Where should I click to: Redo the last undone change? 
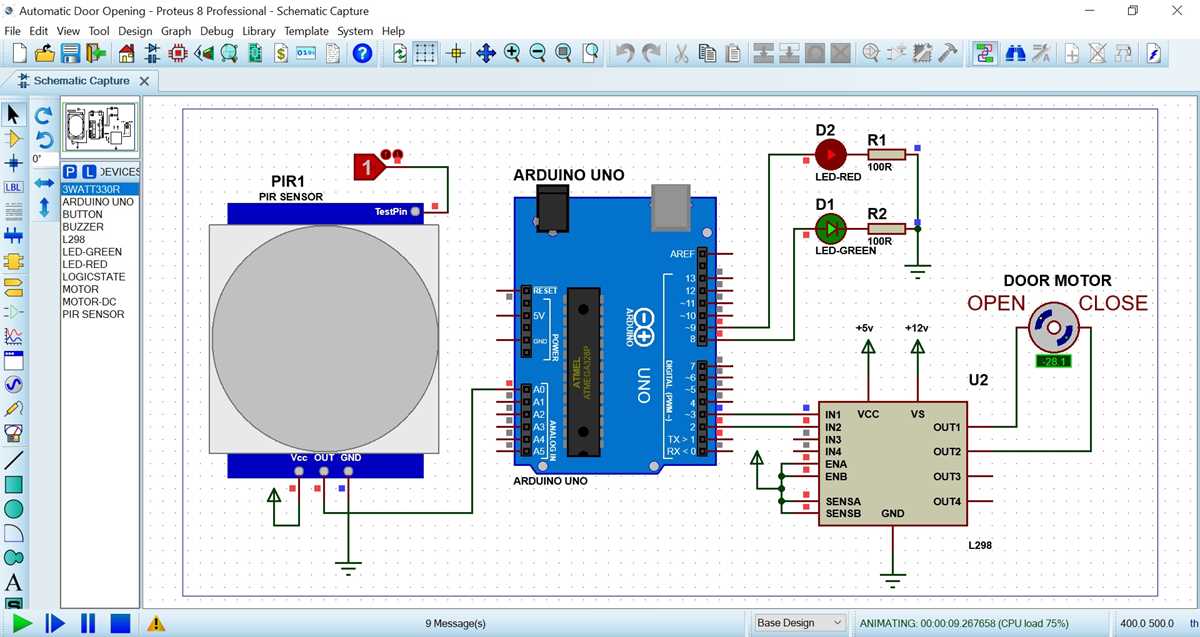(x=652, y=53)
